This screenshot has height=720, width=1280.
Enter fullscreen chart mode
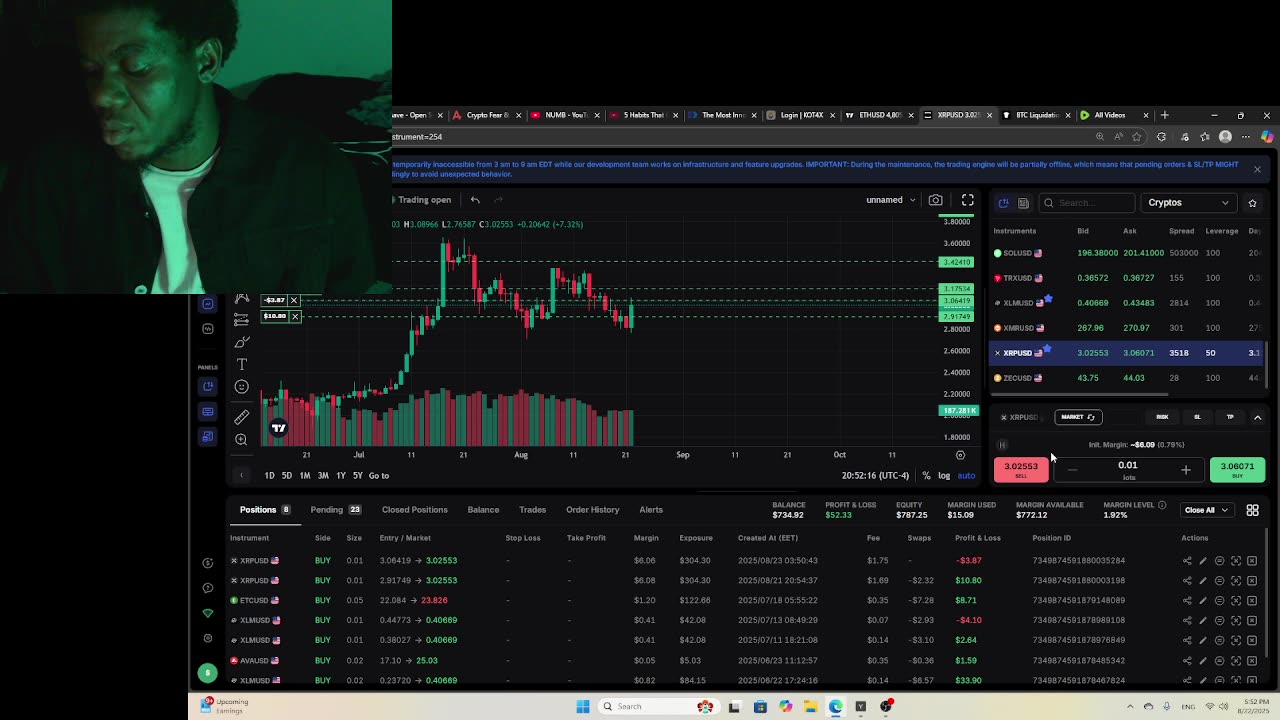click(x=968, y=200)
